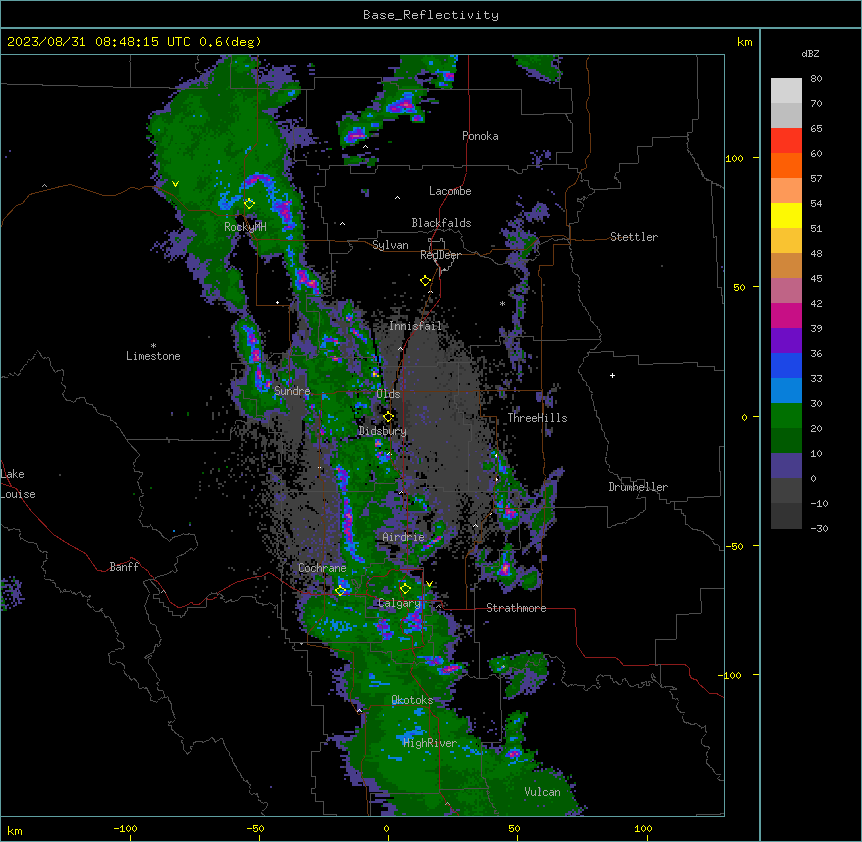Click the yellow V marker northeast of Calgary
This screenshot has height=842, width=862.
[429, 584]
